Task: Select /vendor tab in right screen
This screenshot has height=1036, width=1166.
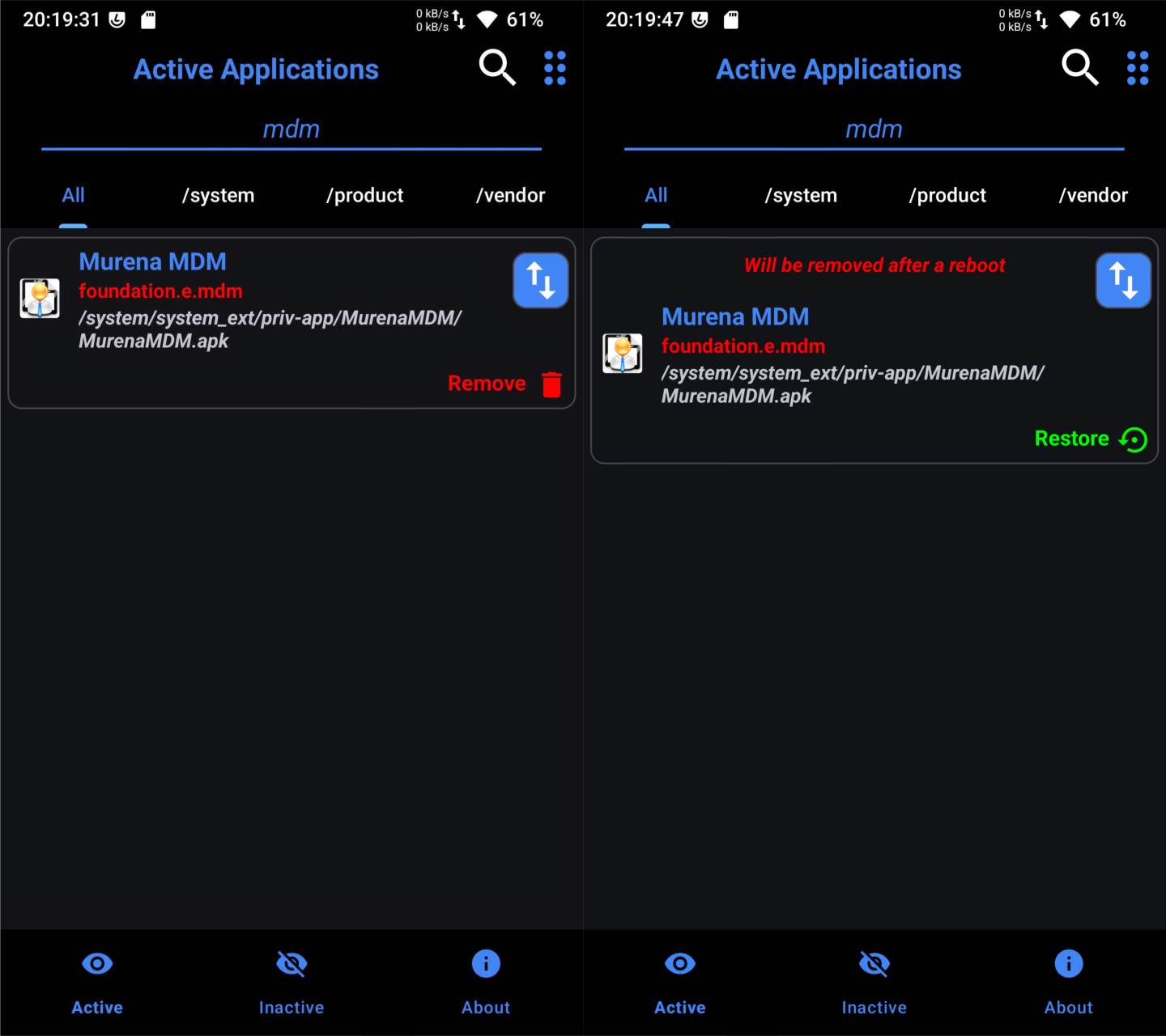Action: coord(1093,196)
